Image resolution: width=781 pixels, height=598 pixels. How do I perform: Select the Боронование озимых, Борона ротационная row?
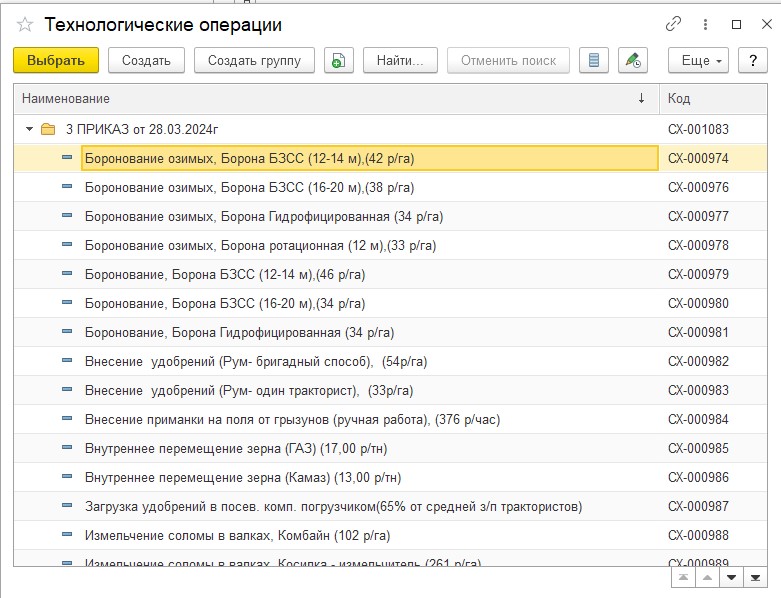click(260, 245)
